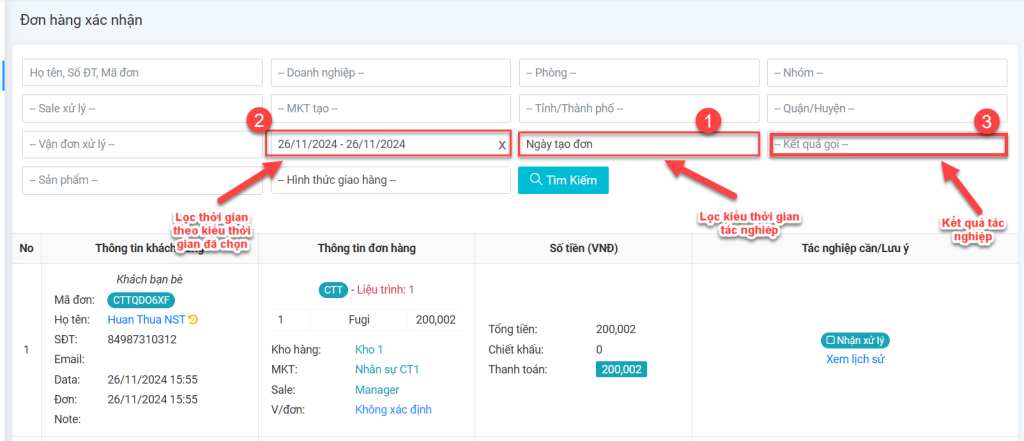This screenshot has width=1024, height=441.
Task: Click the Tìm Kiếm search button
Action: point(563,180)
